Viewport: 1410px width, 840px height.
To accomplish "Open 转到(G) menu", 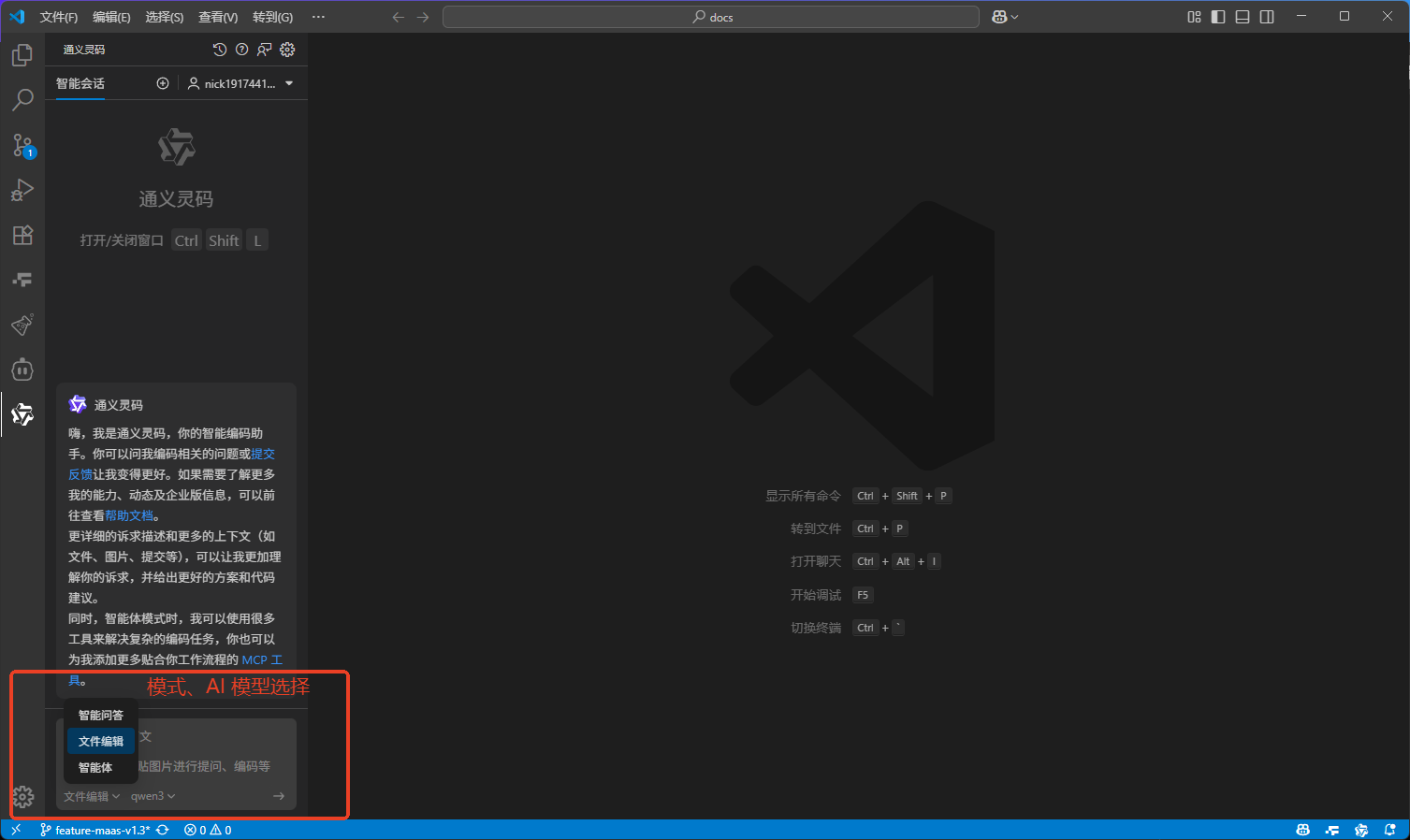I will [272, 17].
